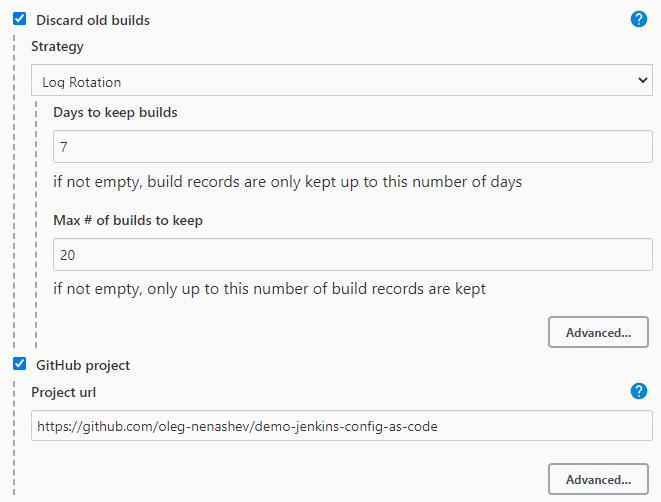Screen dimensions: 661x502
Task: Focus the Days to keep builds field
Action: pyautogui.click(x=352, y=147)
